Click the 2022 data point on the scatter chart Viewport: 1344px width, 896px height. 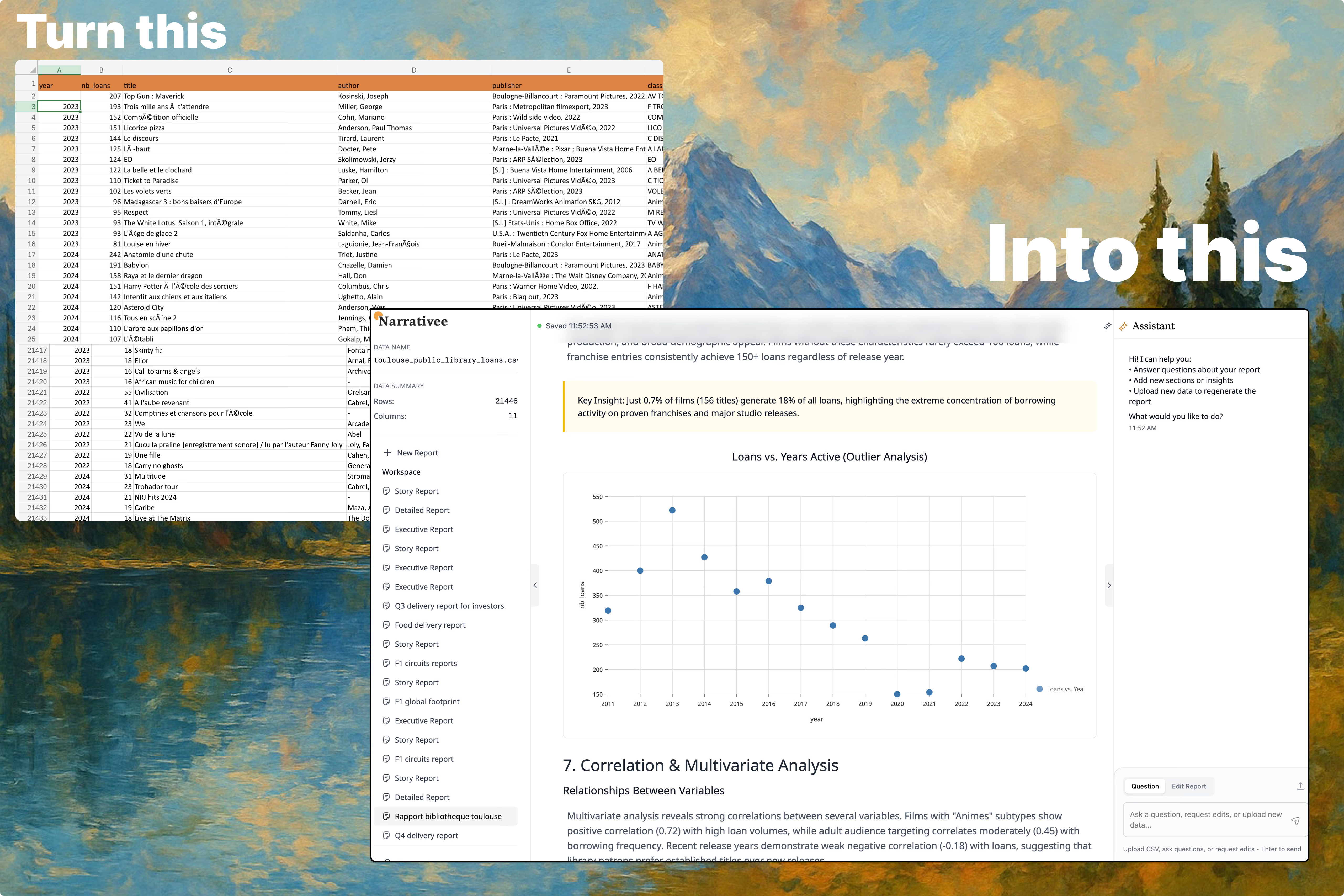click(961, 659)
